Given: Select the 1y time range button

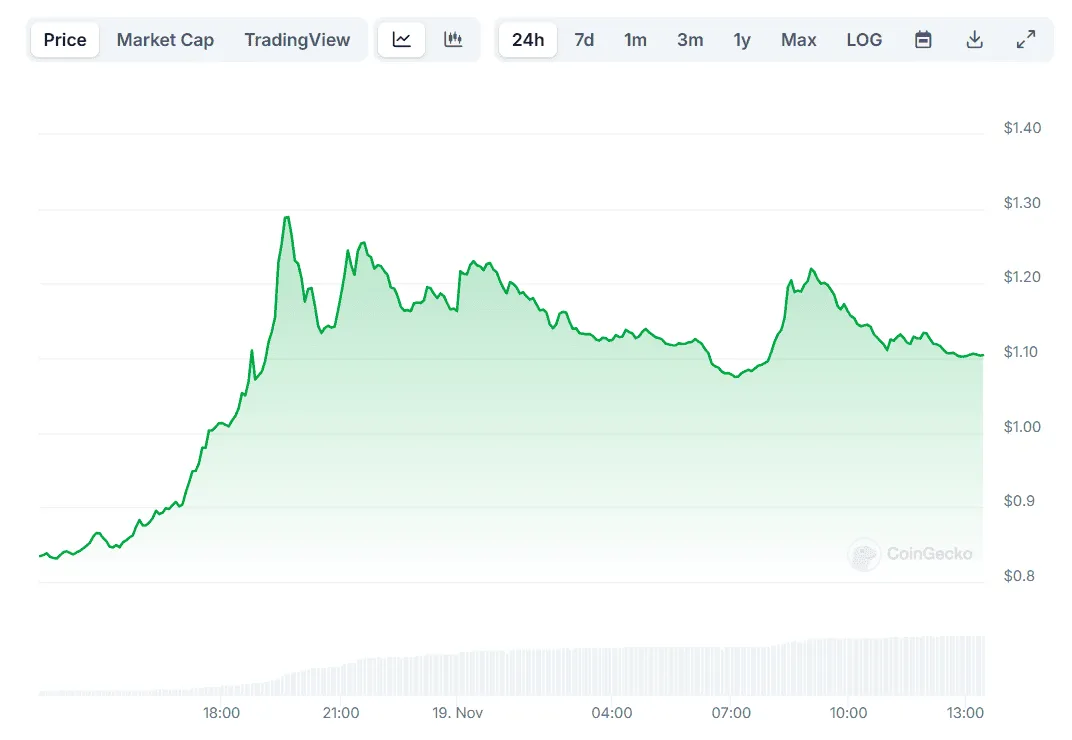Looking at the screenshot, I should (741, 39).
